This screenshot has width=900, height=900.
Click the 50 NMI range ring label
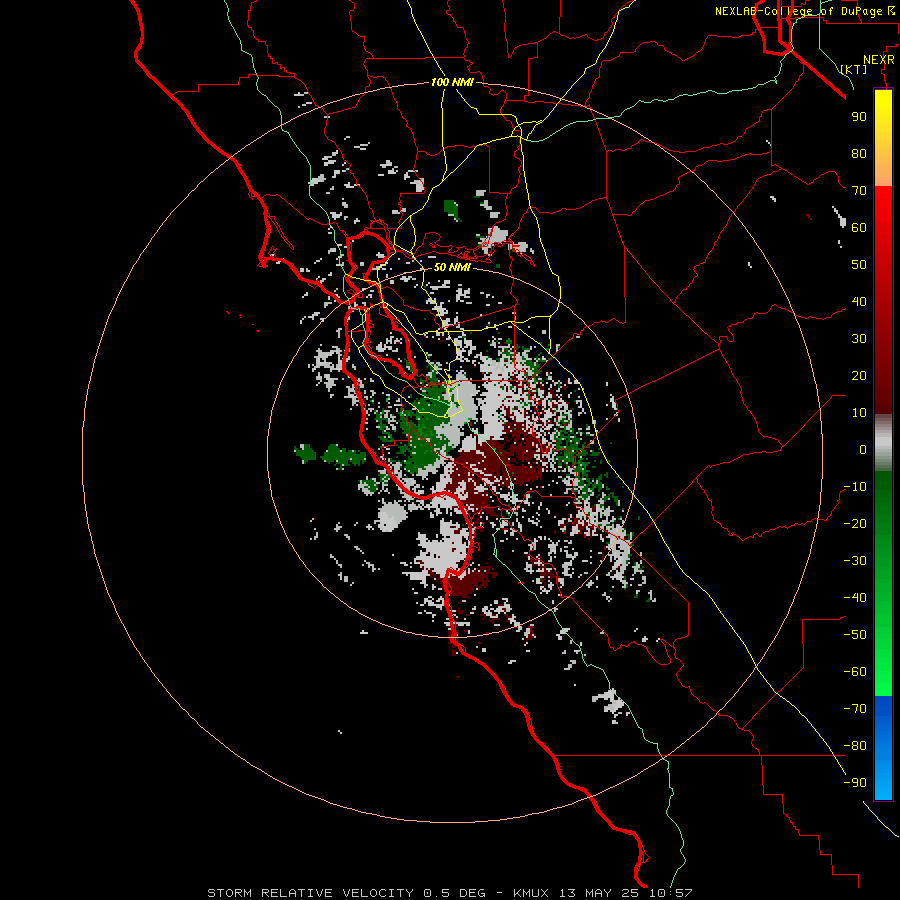452,267
